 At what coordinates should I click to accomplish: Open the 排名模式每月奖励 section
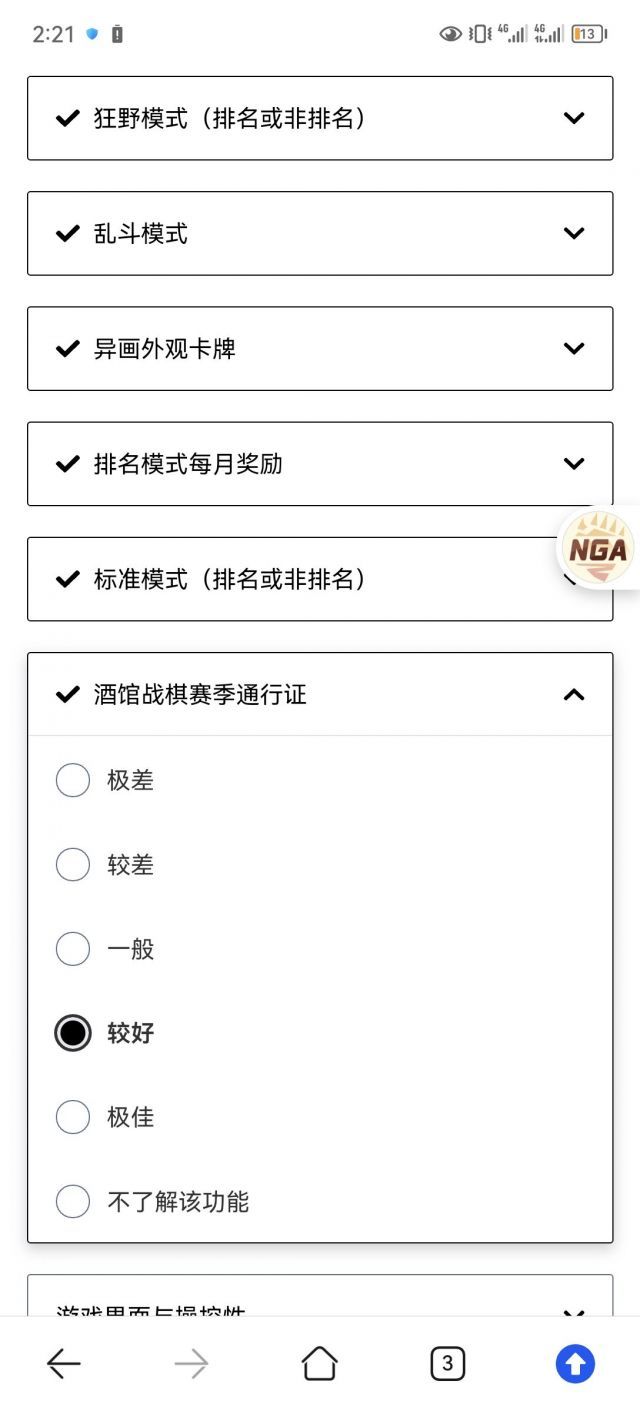(x=320, y=464)
